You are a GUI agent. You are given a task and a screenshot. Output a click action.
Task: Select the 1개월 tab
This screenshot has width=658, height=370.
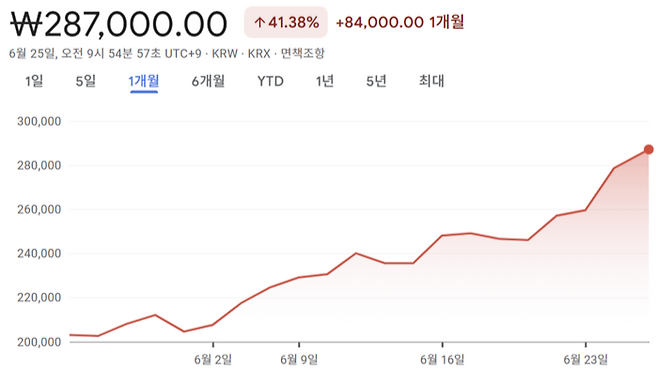tap(144, 81)
